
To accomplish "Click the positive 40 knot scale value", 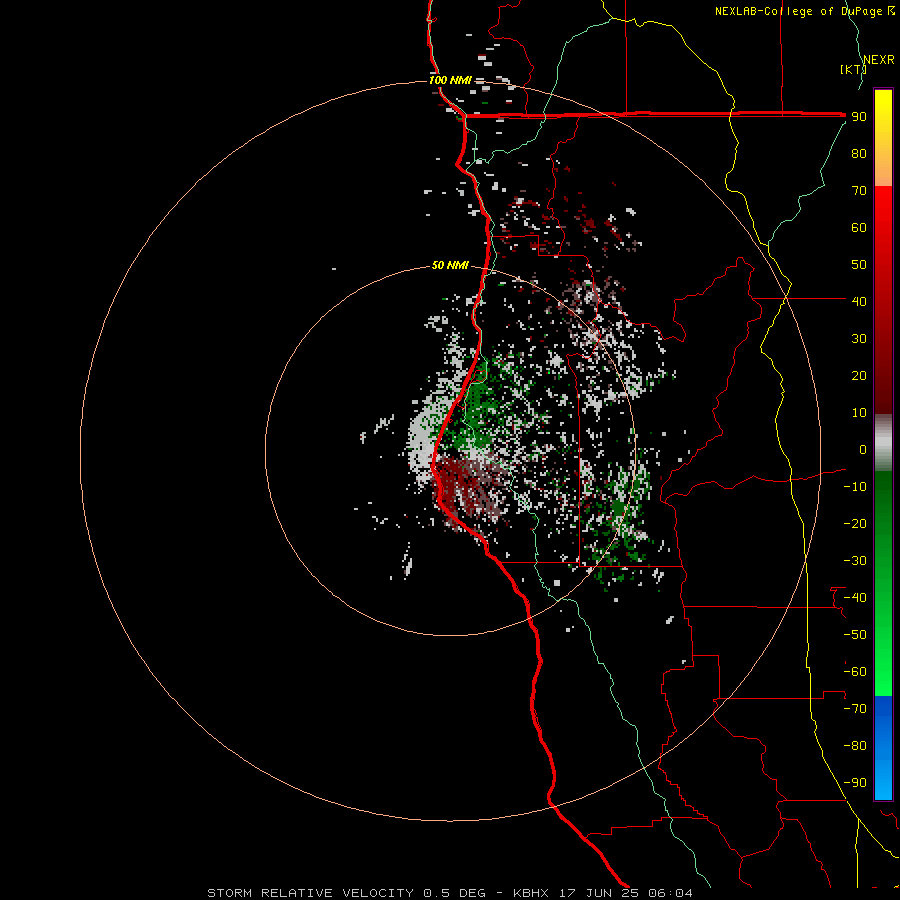I will 859,301.
